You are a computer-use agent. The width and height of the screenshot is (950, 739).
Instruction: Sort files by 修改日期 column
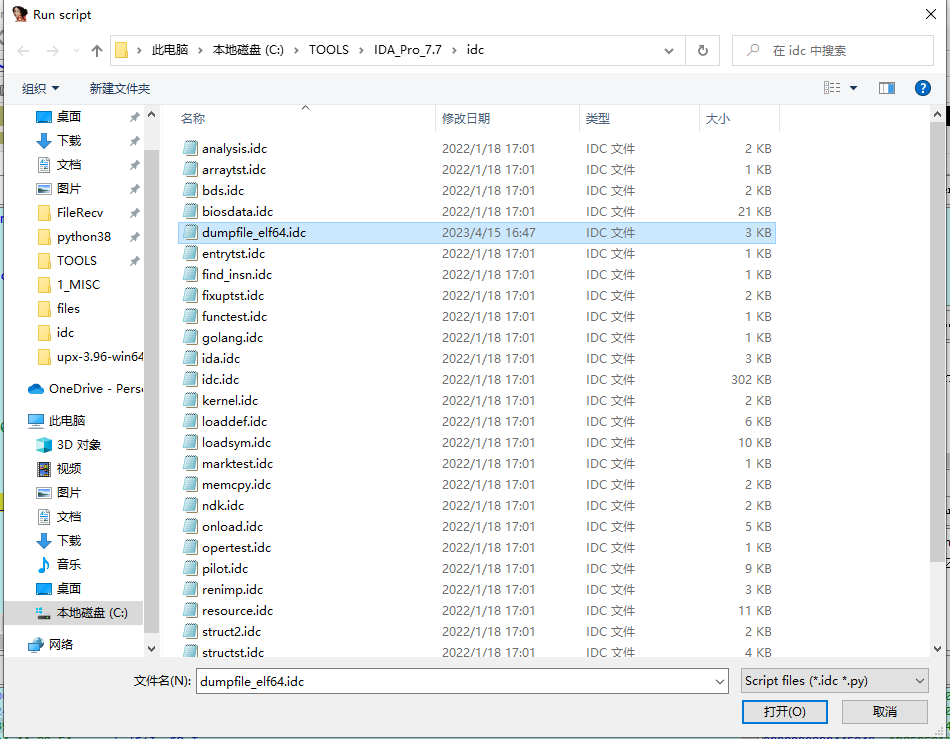tap(466, 118)
